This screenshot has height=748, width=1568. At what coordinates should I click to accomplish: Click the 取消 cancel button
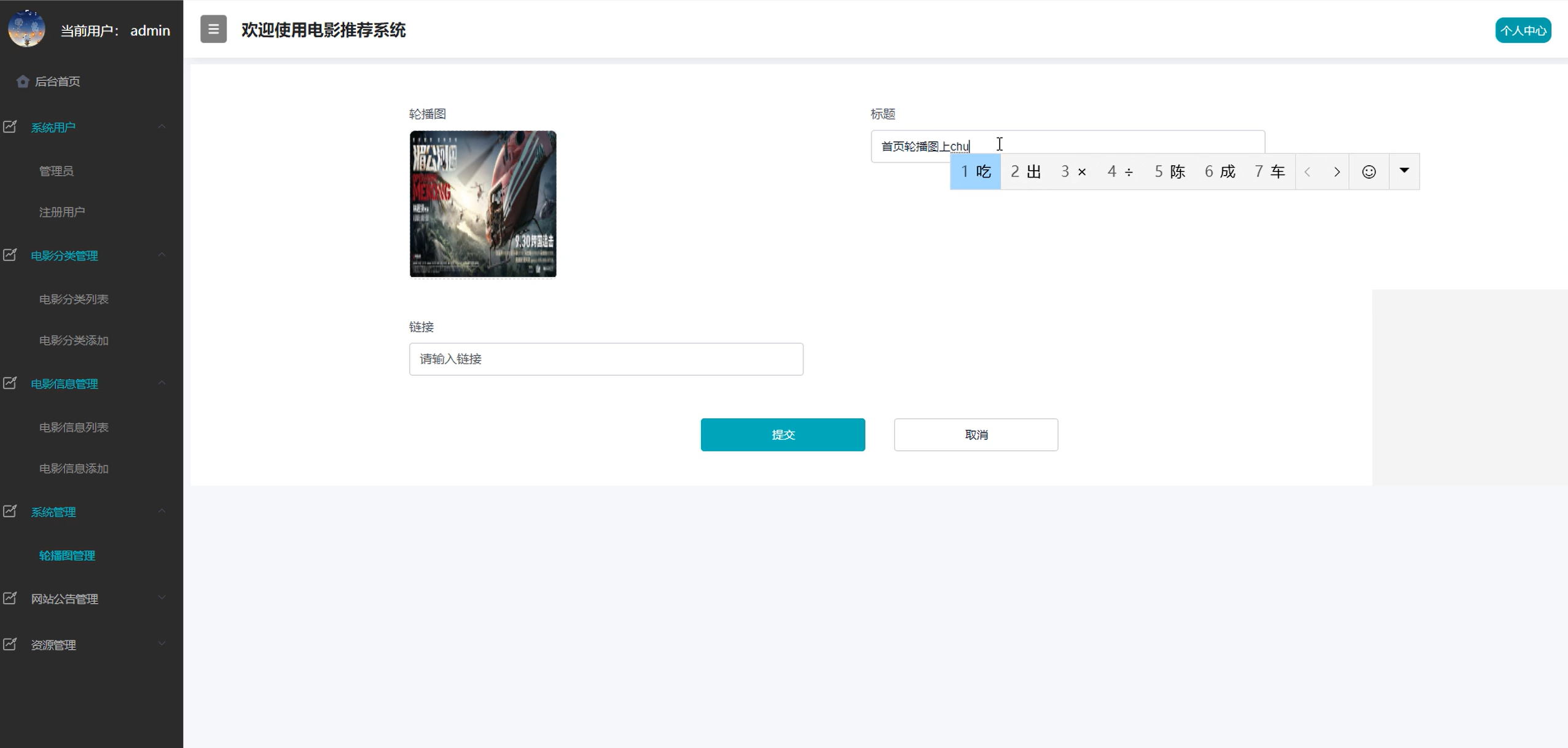coord(976,435)
